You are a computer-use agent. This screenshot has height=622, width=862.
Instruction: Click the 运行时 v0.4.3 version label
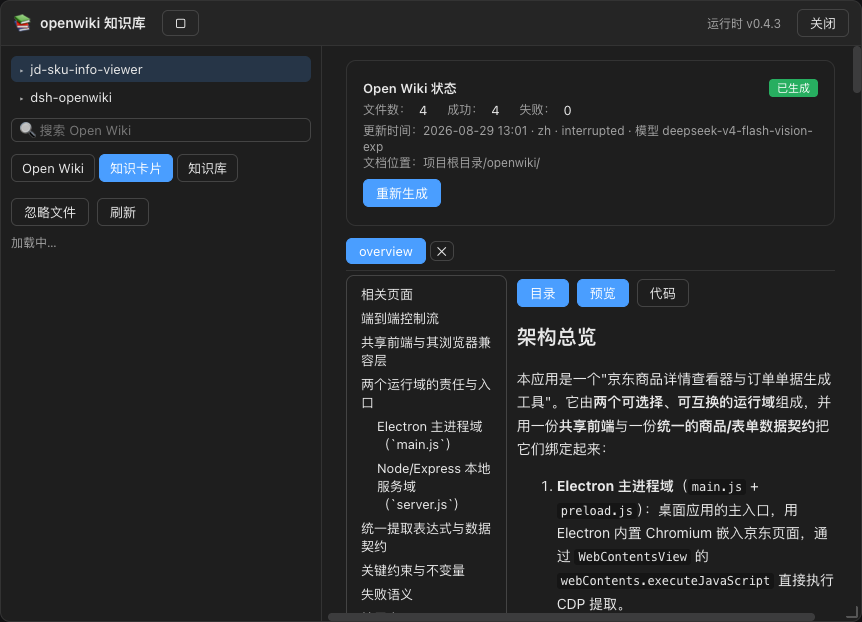point(744,24)
